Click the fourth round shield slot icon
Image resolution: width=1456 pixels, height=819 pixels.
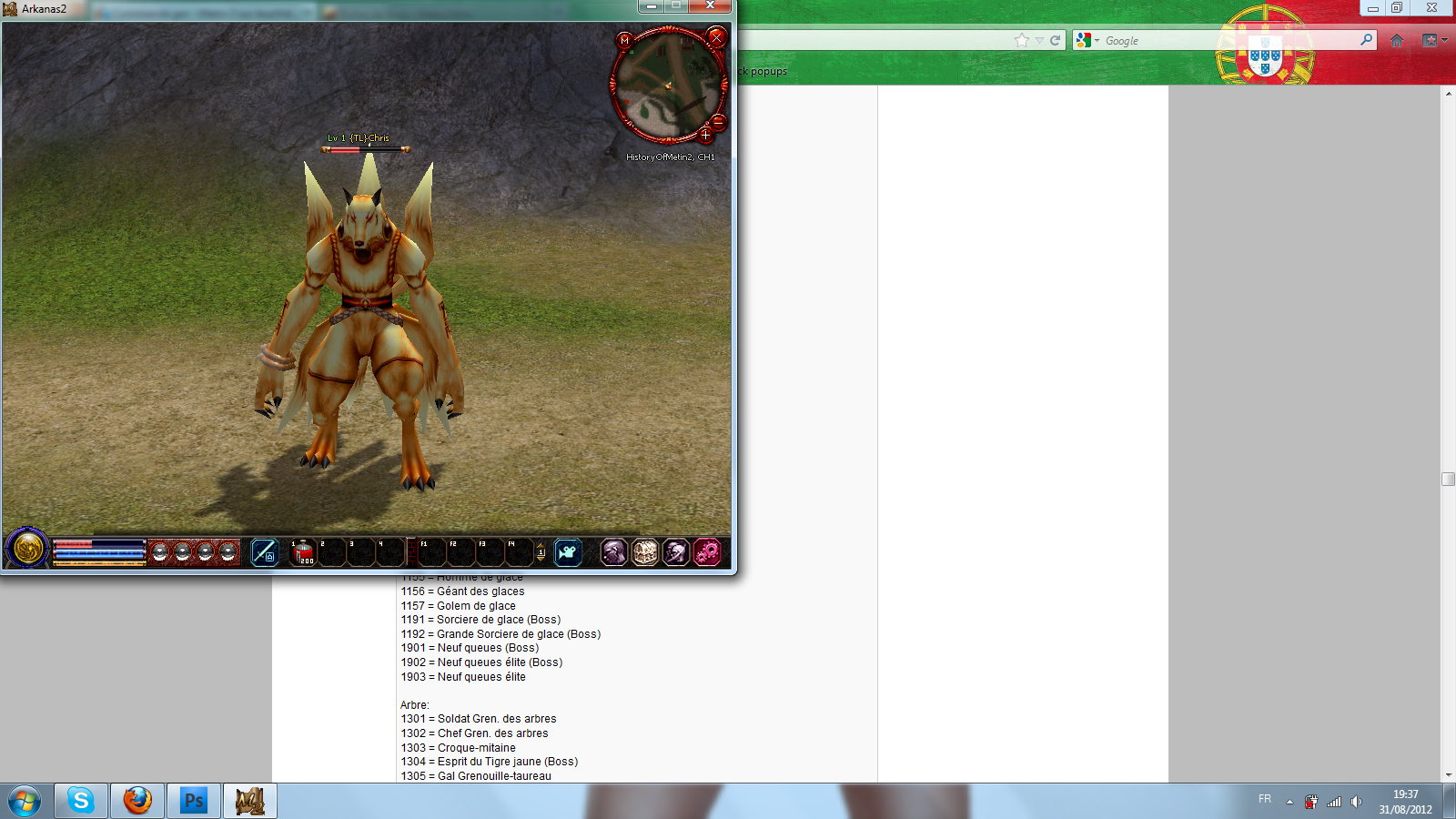coord(228,551)
